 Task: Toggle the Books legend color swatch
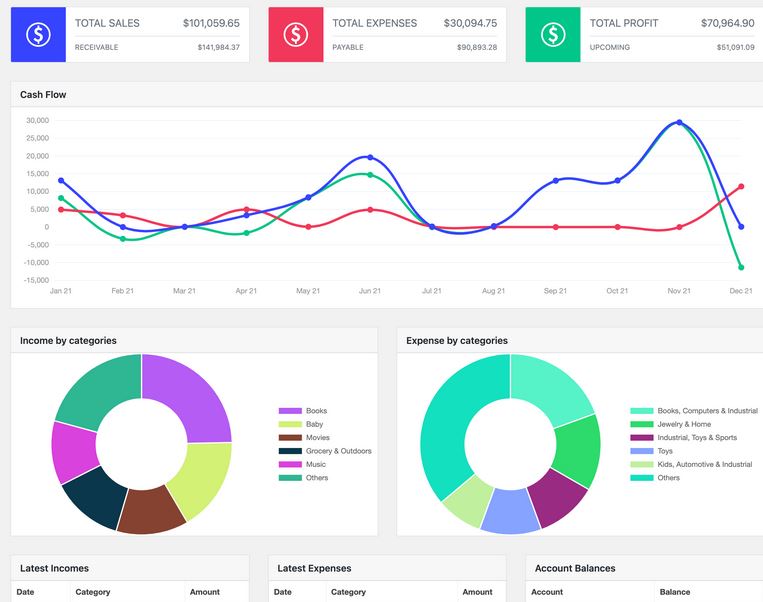tap(290, 411)
